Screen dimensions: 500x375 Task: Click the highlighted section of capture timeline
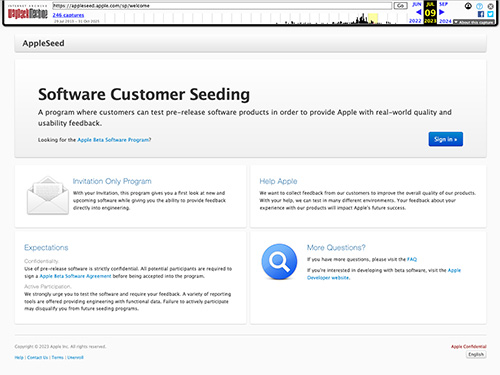(x=373, y=18)
